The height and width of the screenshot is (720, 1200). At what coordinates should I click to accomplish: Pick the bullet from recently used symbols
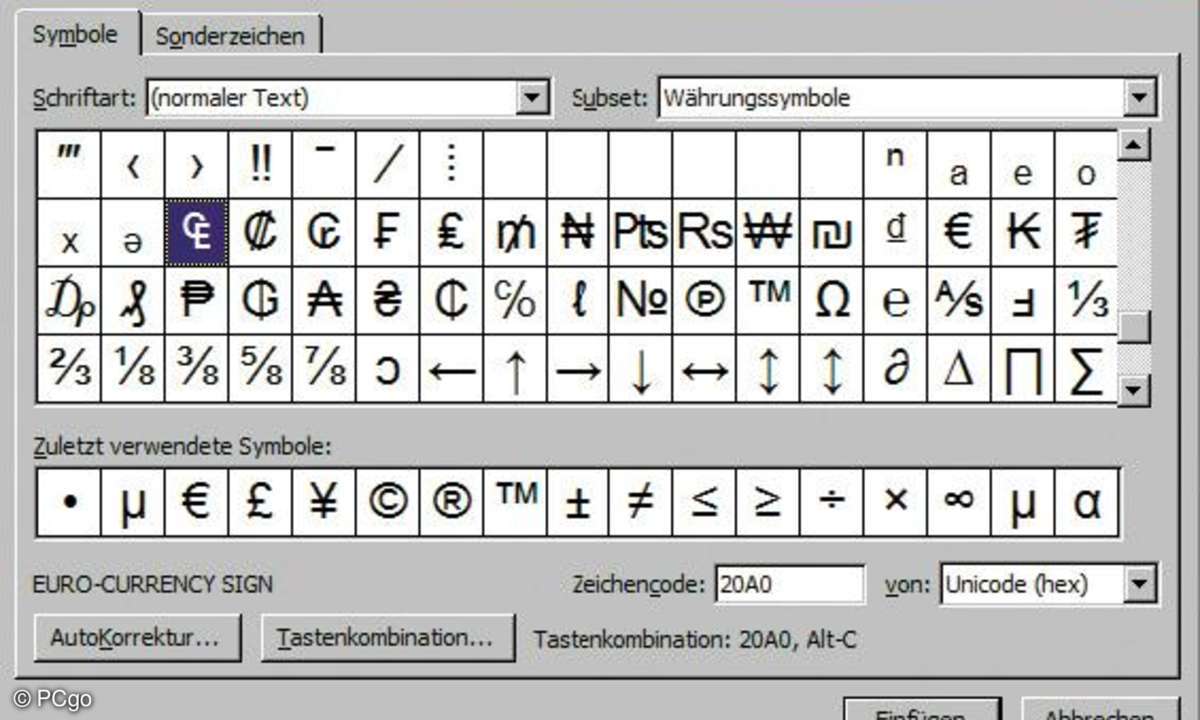tap(69, 502)
